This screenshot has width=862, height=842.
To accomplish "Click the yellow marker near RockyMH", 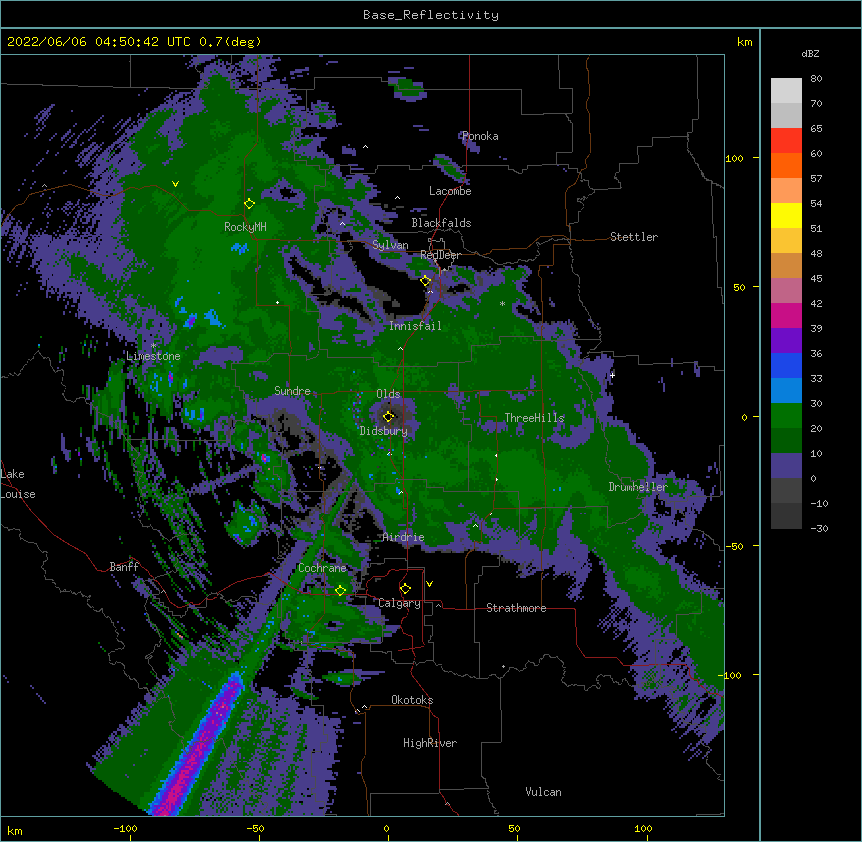I will (249, 204).
